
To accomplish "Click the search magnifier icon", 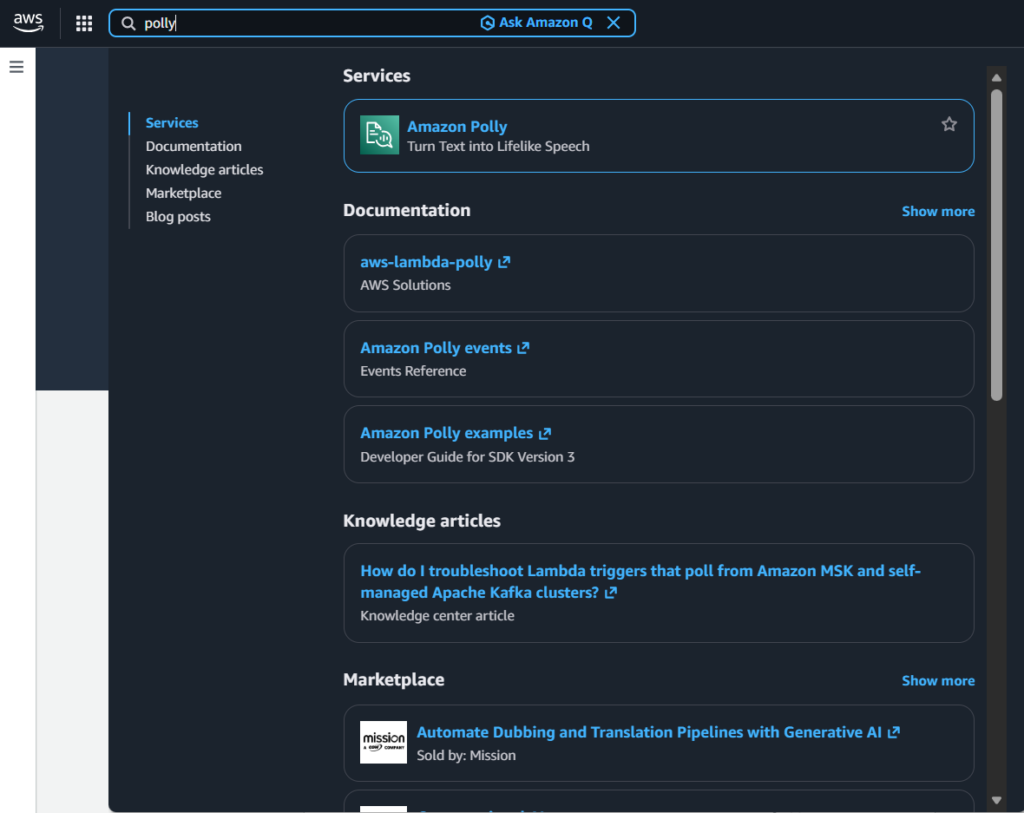I will pyautogui.click(x=128, y=23).
